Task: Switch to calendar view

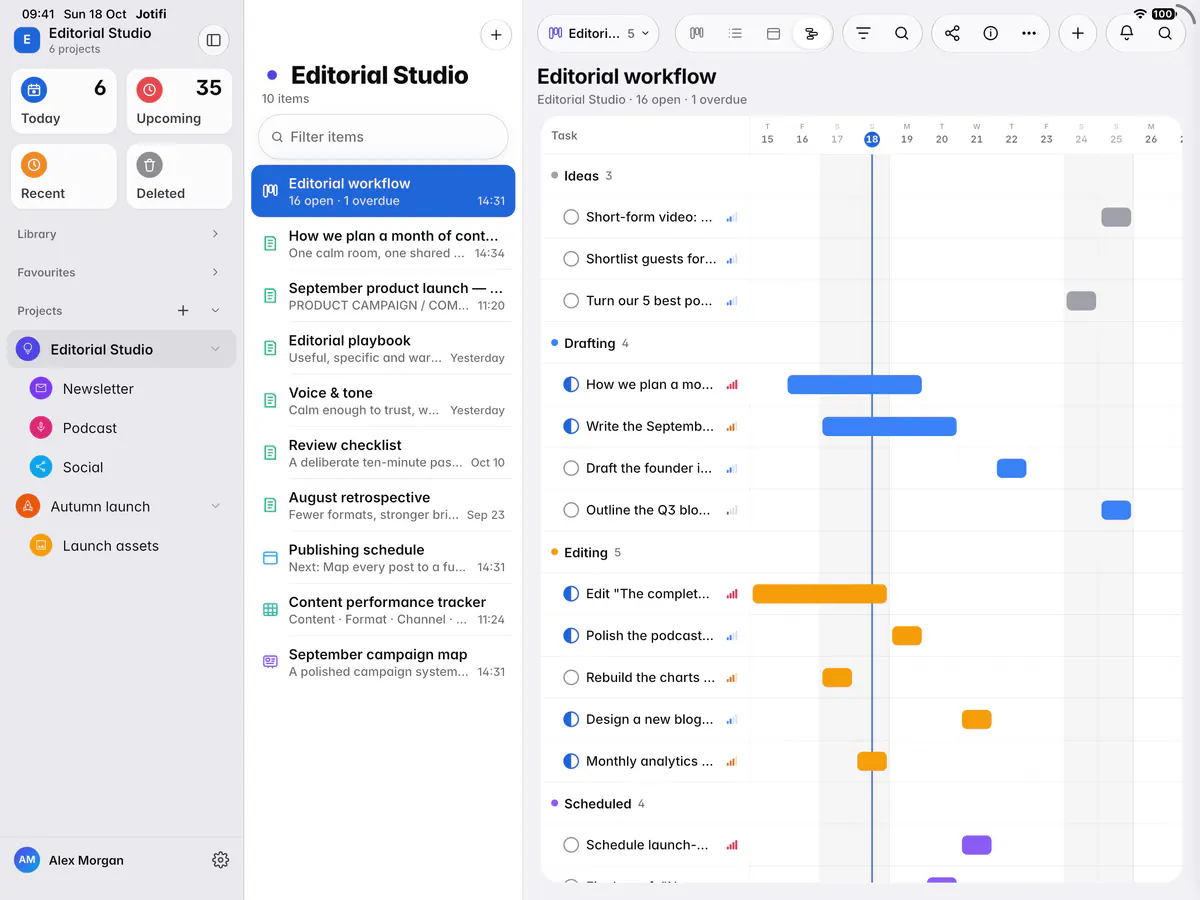Action: pos(773,33)
